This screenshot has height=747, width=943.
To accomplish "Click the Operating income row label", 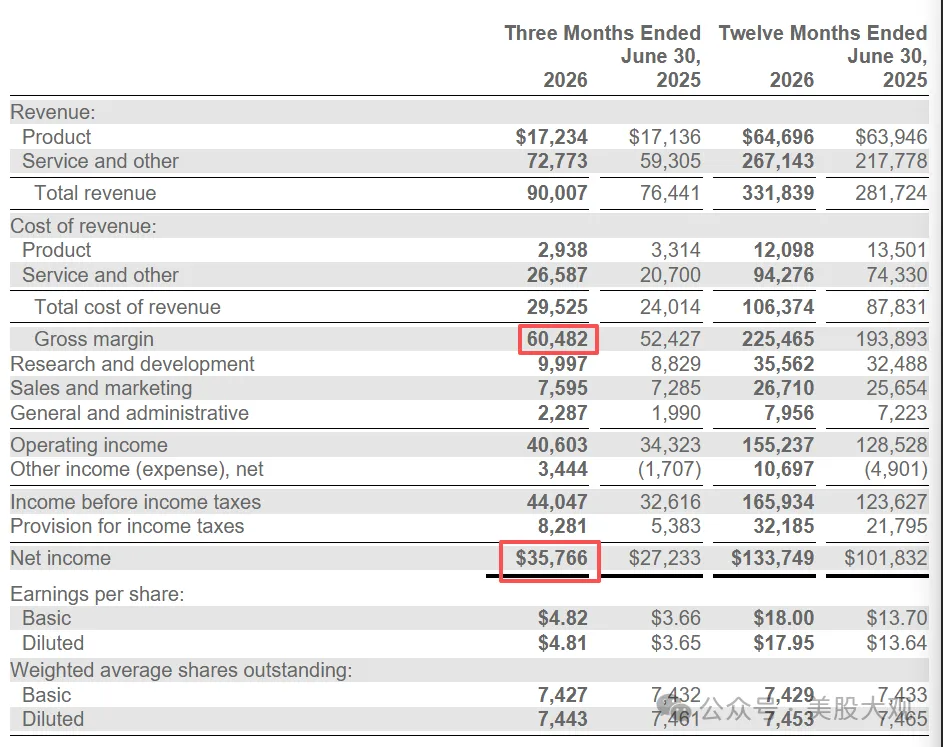I will coord(89,445).
